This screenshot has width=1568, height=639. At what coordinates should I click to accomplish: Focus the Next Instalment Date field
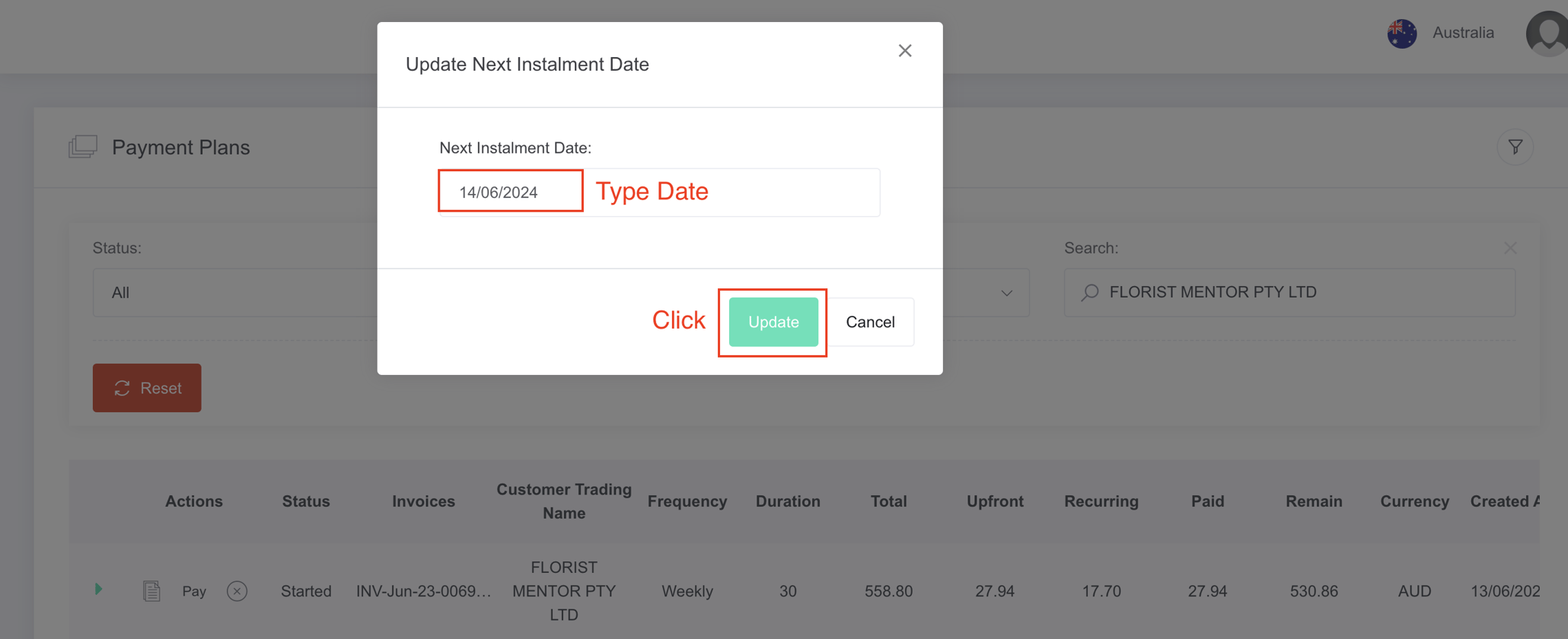coord(659,192)
